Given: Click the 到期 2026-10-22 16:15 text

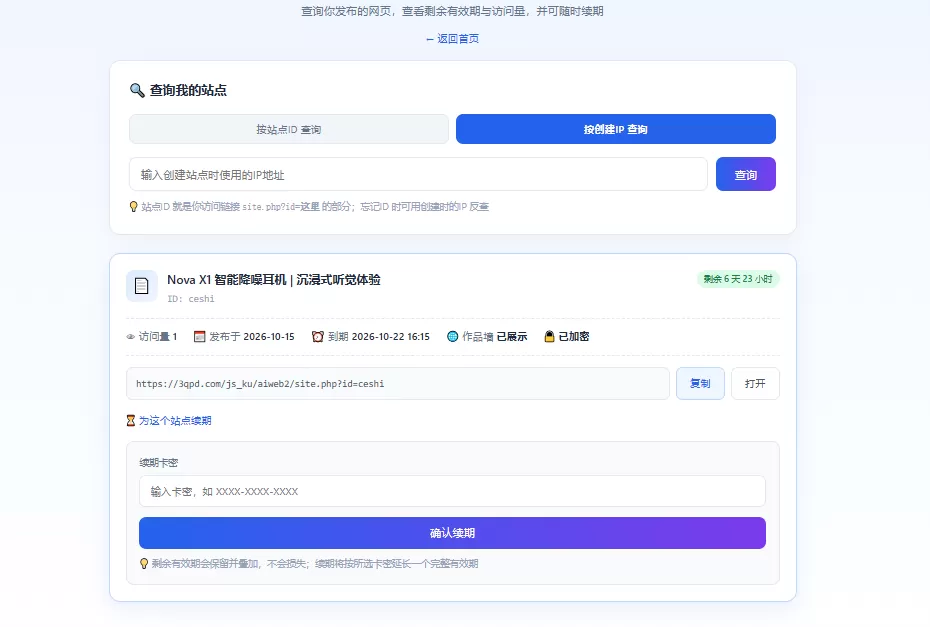Looking at the screenshot, I should 371,337.
